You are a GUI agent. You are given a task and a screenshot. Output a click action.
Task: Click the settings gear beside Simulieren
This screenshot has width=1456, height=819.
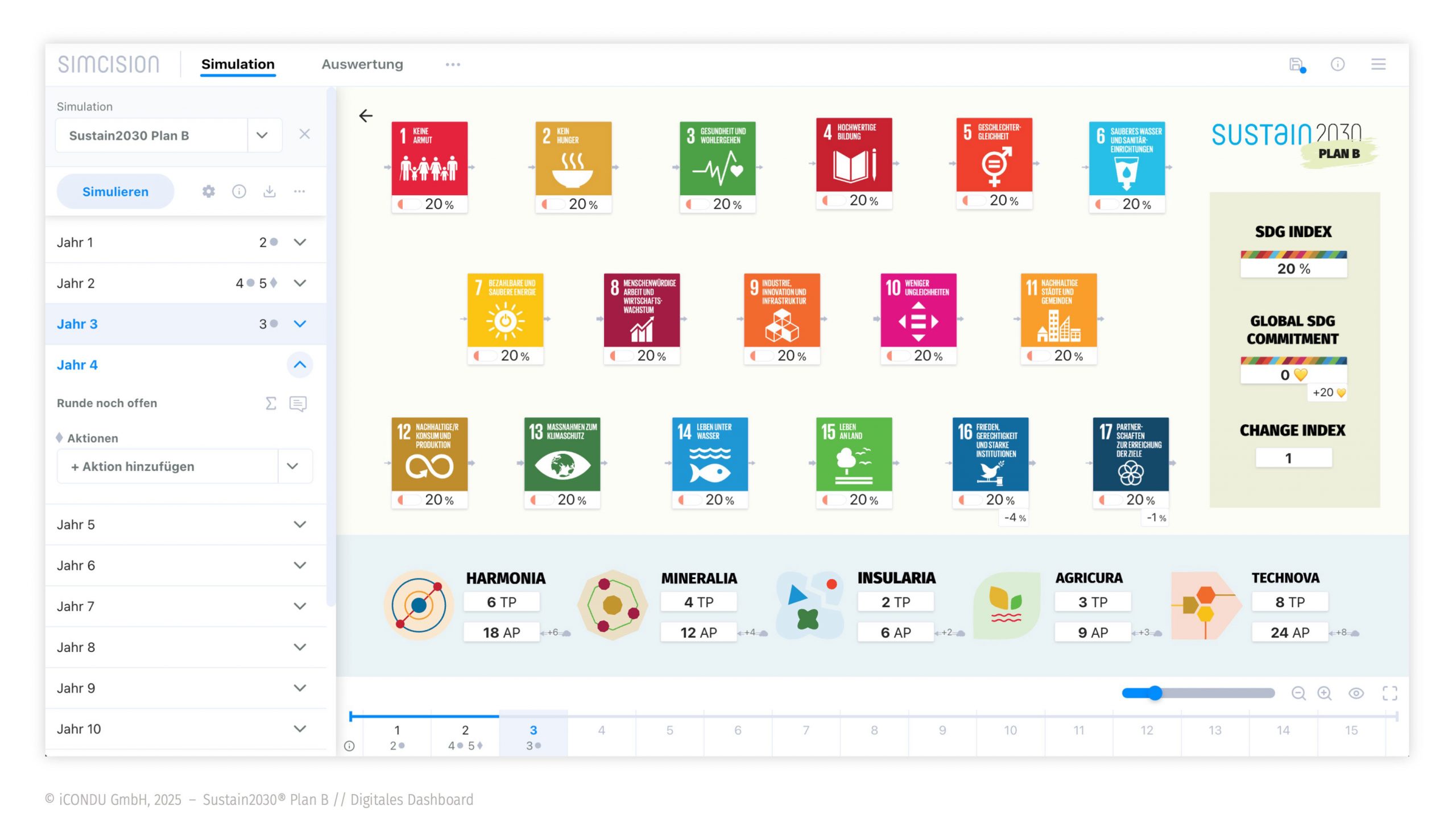(x=209, y=192)
